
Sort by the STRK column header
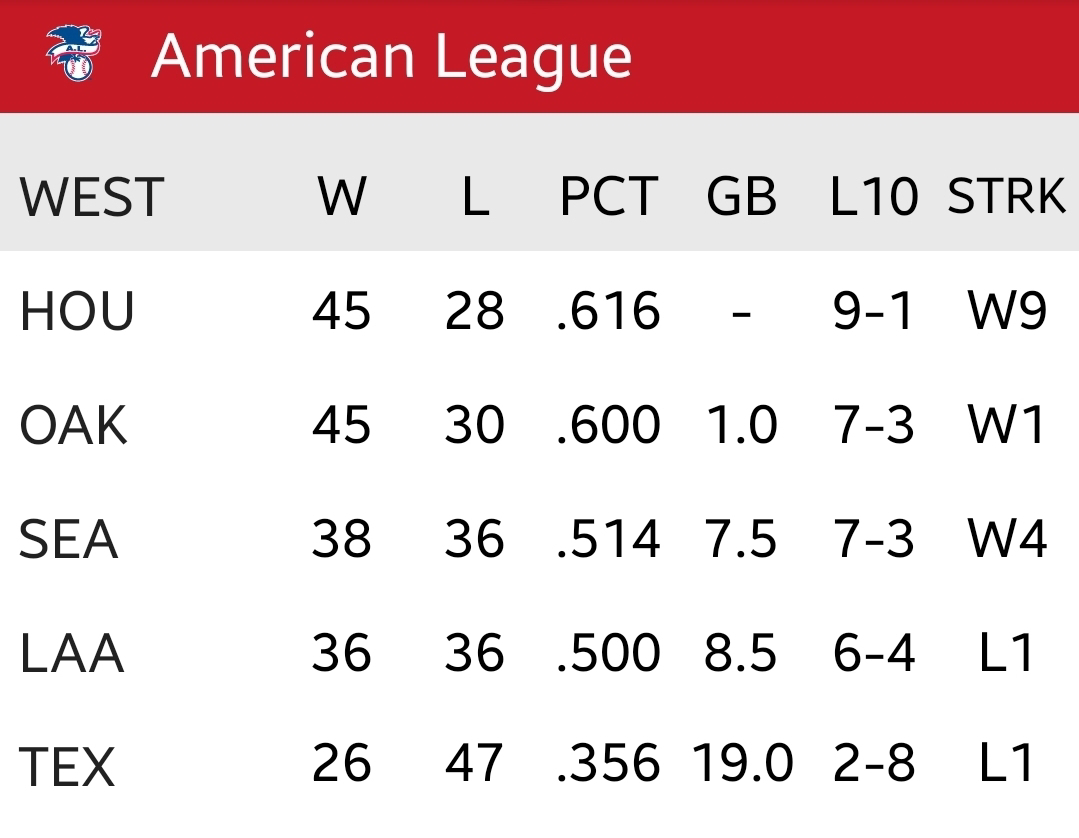click(x=1006, y=197)
